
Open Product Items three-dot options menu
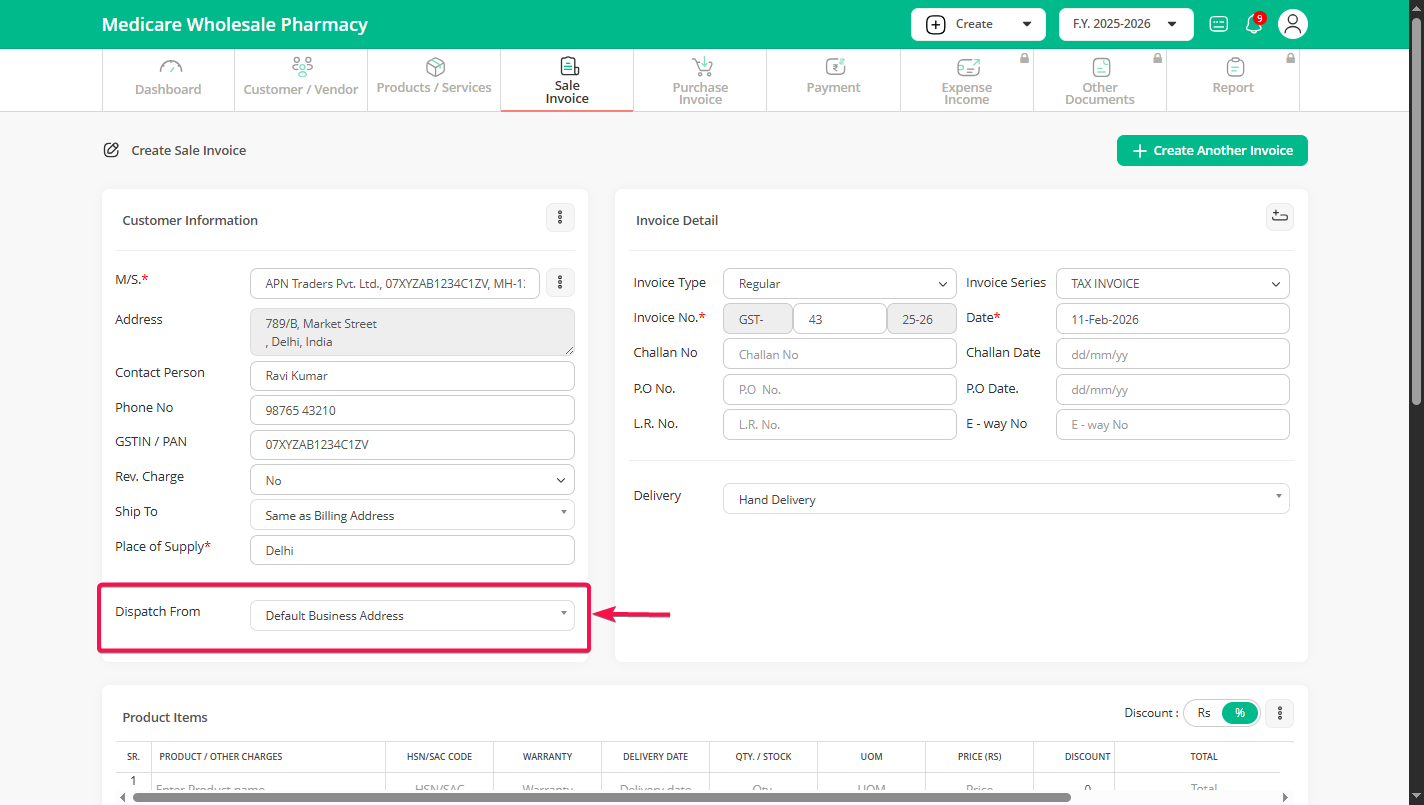(x=1279, y=713)
